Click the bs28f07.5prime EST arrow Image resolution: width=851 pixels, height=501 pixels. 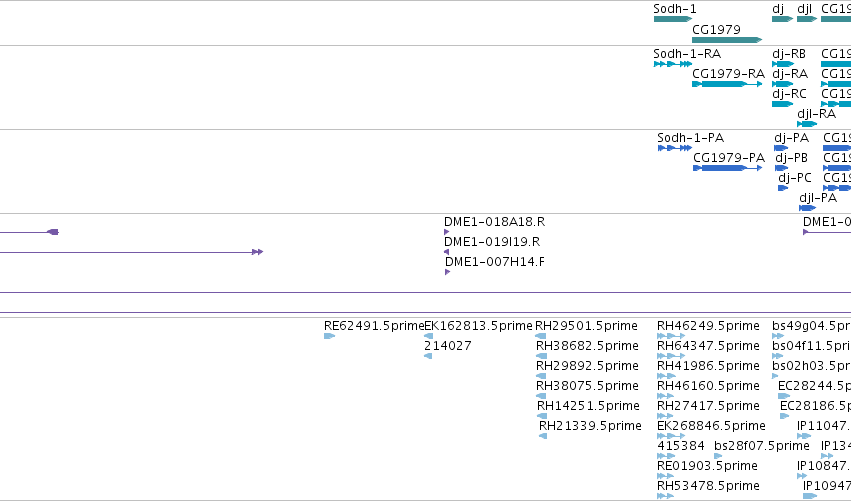718,456
